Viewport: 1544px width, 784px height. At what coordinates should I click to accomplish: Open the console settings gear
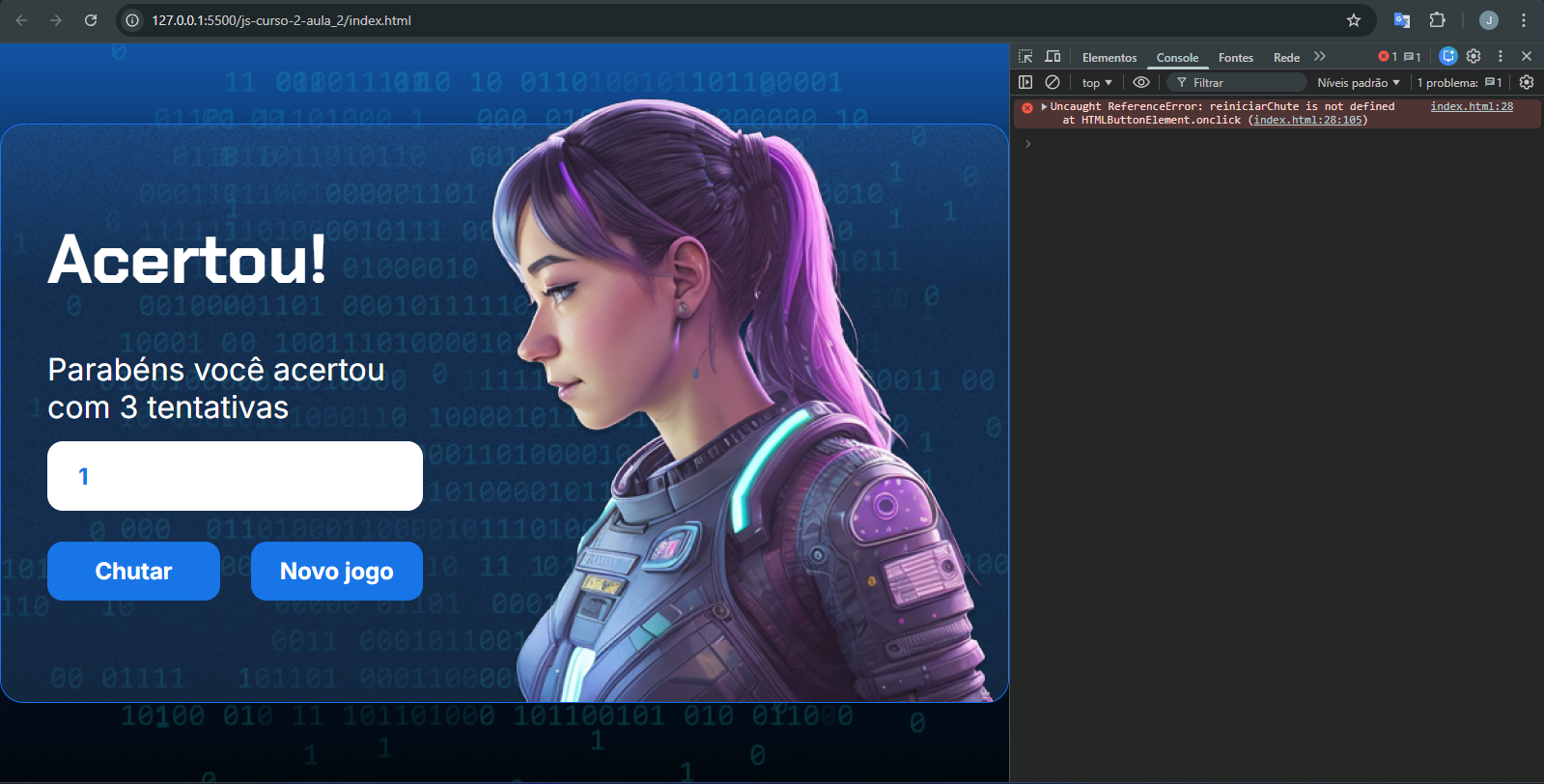1527,83
